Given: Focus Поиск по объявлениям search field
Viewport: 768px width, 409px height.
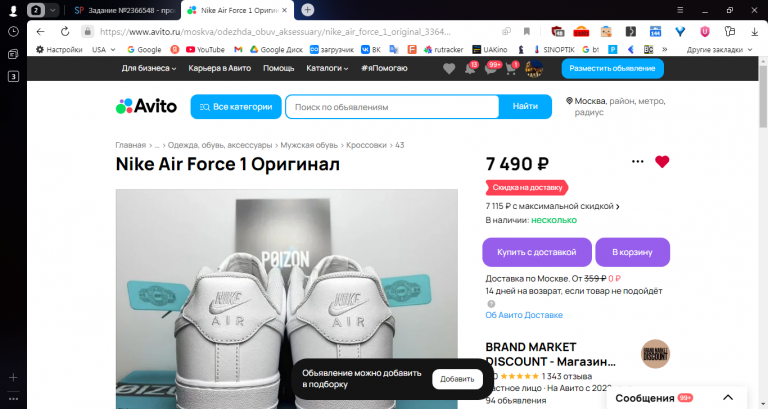Looking at the screenshot, I should point(392,107).
